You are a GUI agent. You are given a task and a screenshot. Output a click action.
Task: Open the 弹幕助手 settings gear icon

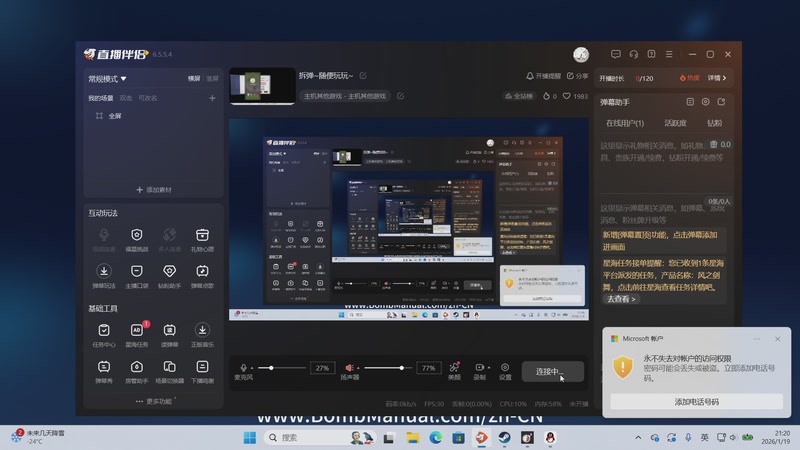point(706,102)
